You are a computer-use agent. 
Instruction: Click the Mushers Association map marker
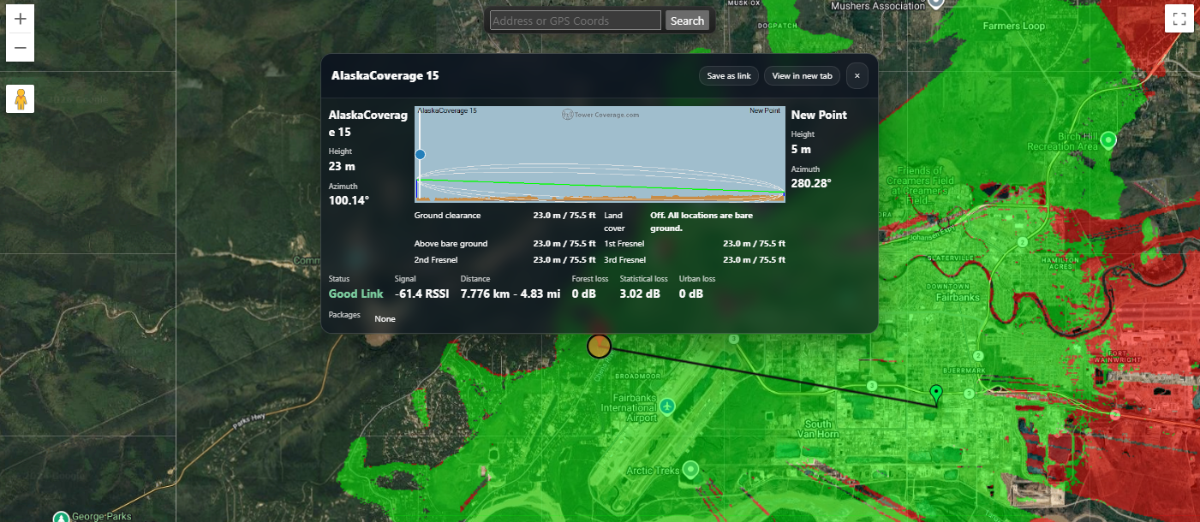point(936,3)
